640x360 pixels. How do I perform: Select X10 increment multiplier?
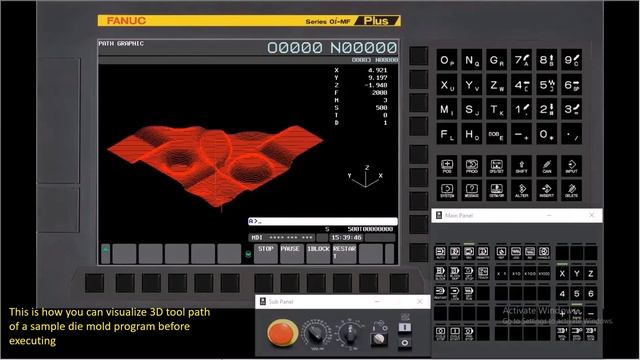pyautogui.click(x=516, y=273)
